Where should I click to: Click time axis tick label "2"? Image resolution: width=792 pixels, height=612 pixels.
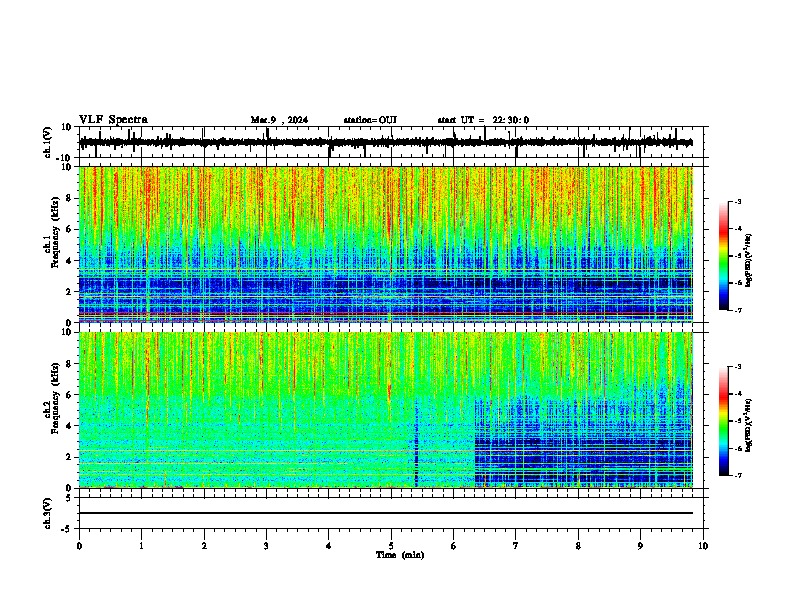pyautogui.click(x=204, y=546)
